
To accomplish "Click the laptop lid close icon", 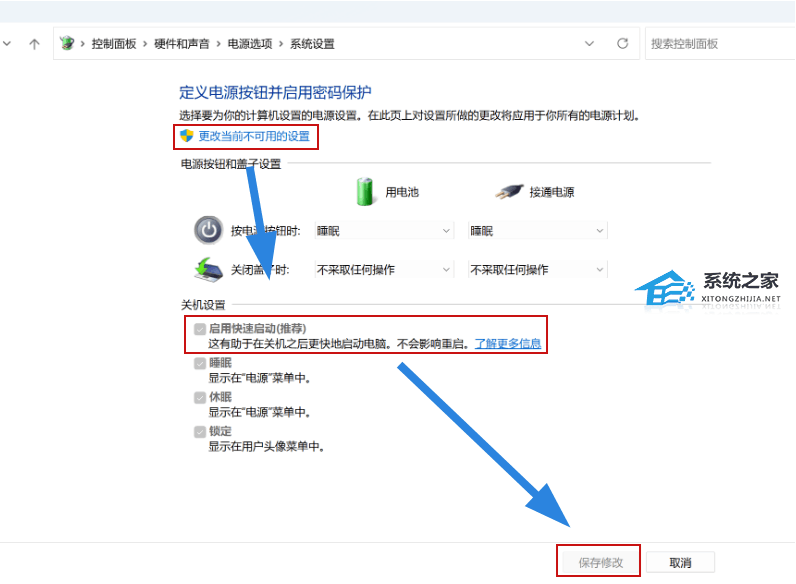I will [x=208, y=270].
